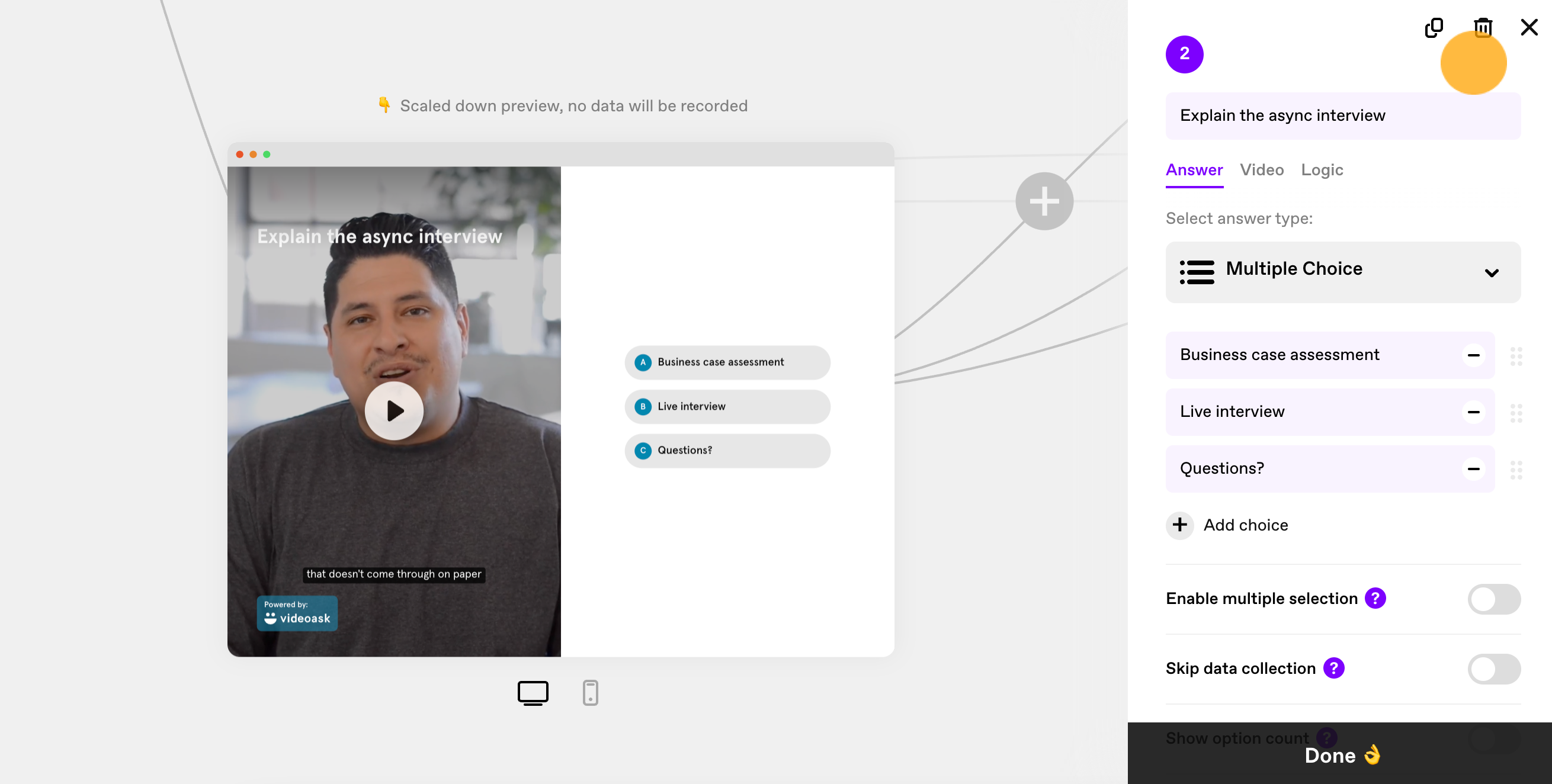Play the preview video

(394, 412)
